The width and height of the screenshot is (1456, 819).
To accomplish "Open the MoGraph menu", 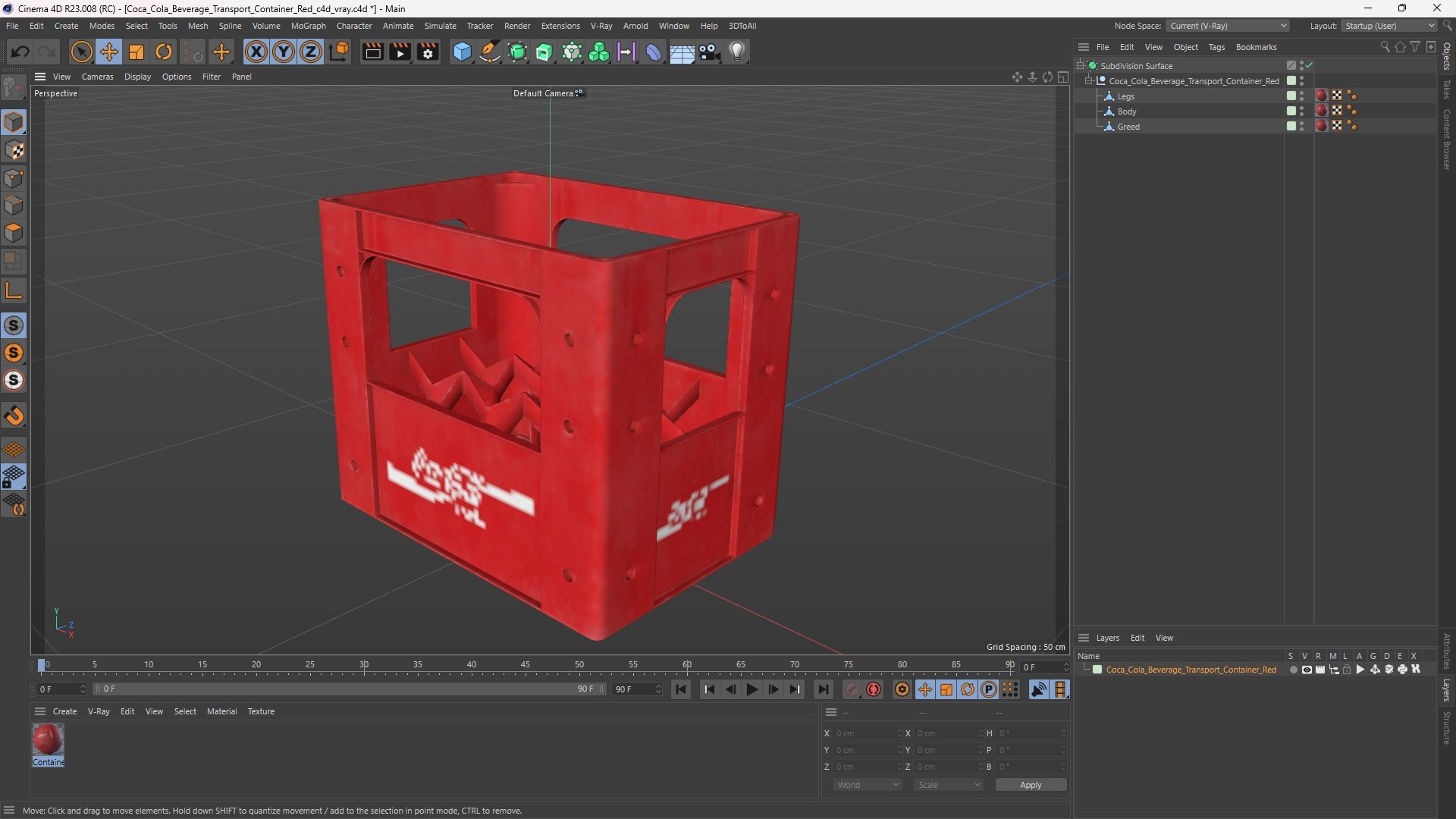I will 308,26.
